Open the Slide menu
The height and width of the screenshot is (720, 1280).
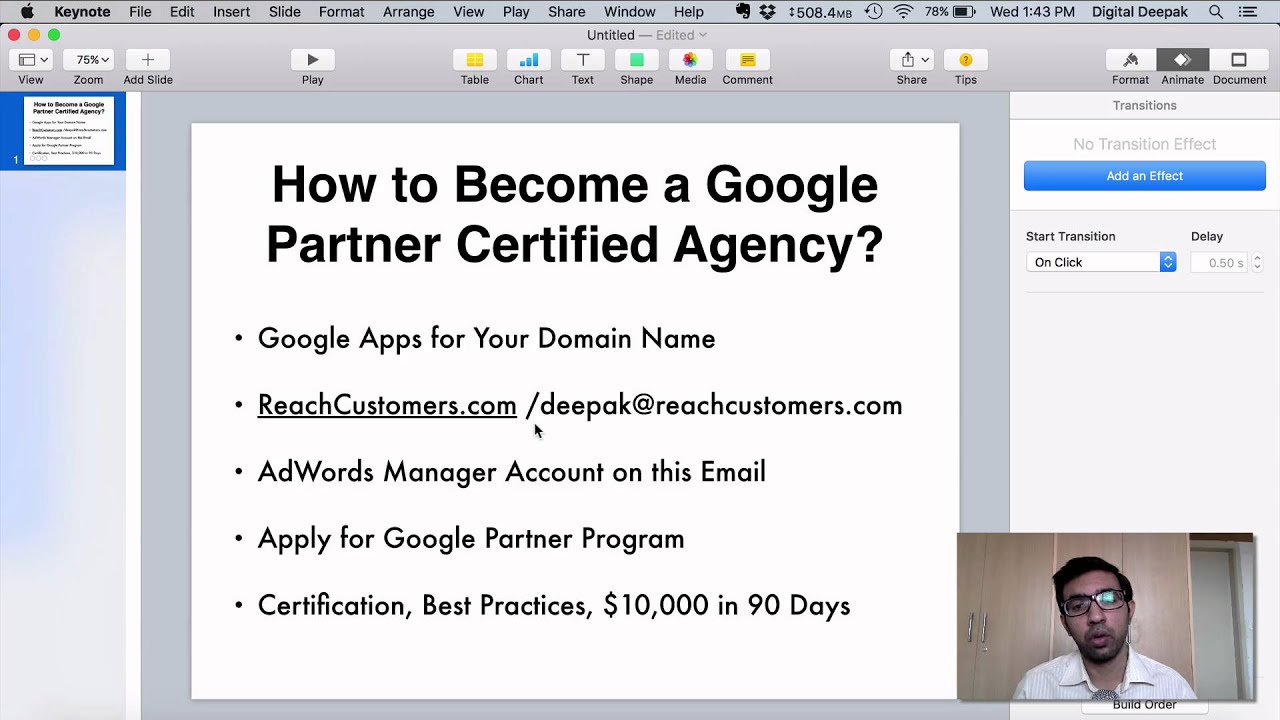[x=285, y=12]
